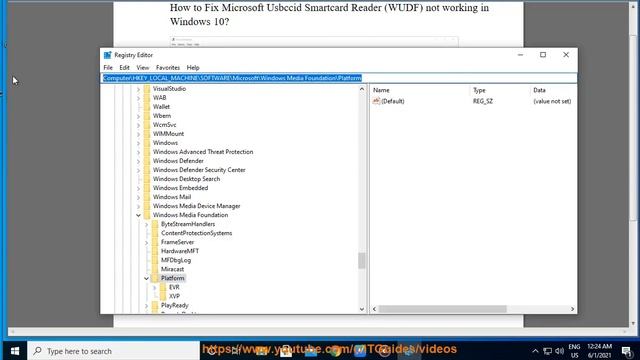
Task: Open the Favorites menu
Action: coord(168,67)
